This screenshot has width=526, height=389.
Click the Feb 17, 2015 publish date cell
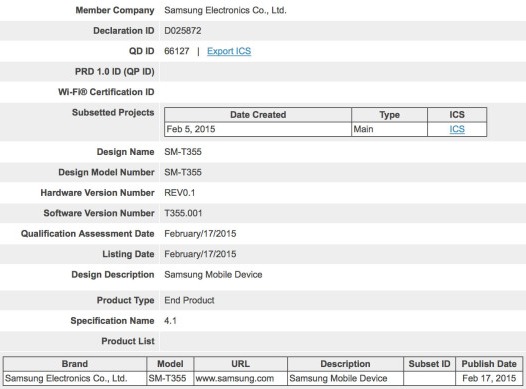(489, 378)
